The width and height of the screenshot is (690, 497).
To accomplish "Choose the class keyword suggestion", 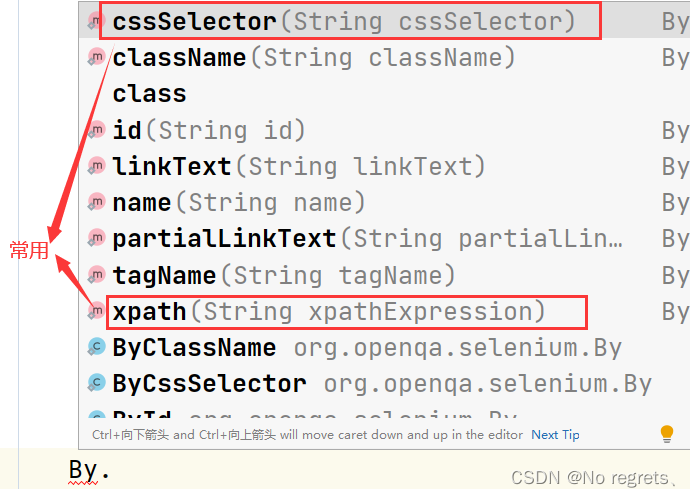I will pos(384,93).
